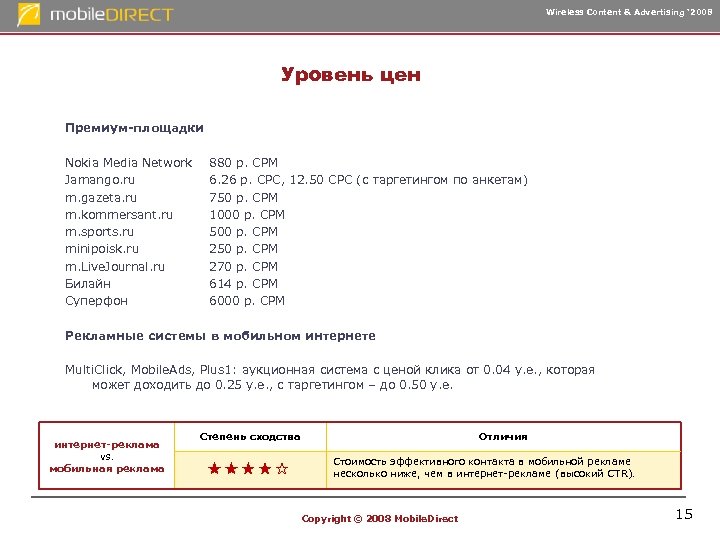Click the price '6000 р. CPM'
This screenshot has width=720, height=540.
(247, 301)
